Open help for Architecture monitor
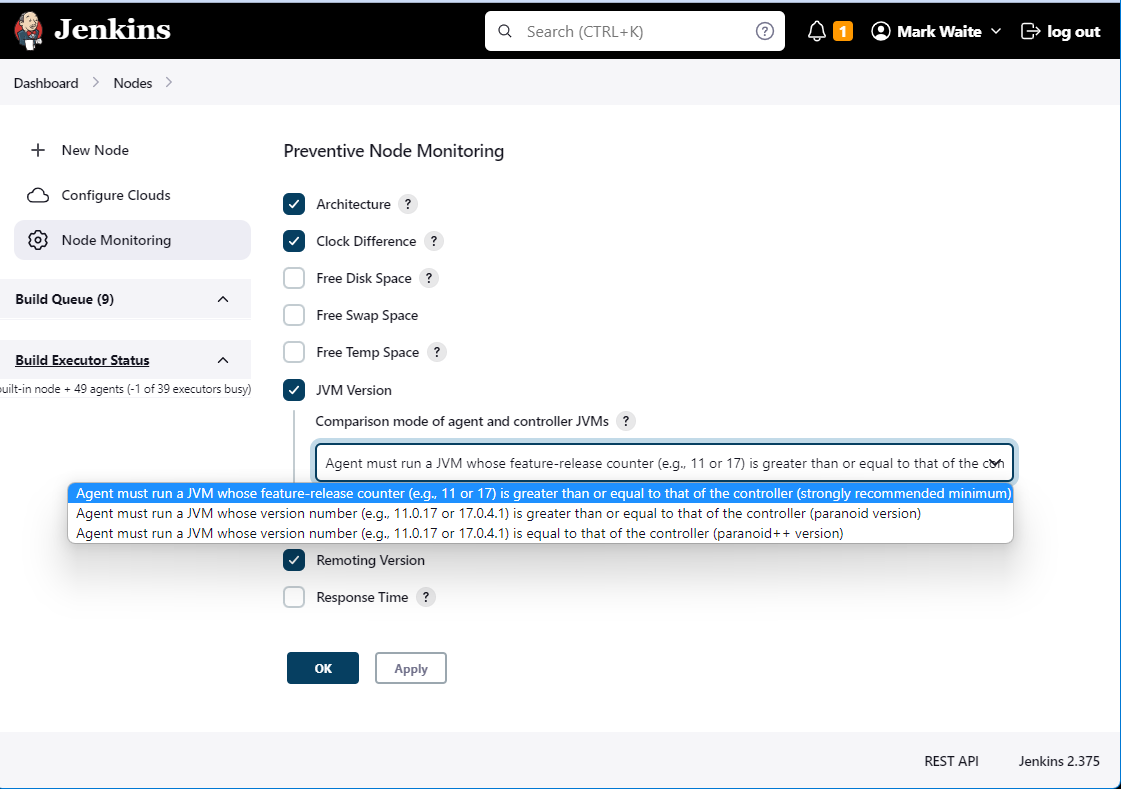This screenshot has width=1121, height=789. (x=408, y=204)
